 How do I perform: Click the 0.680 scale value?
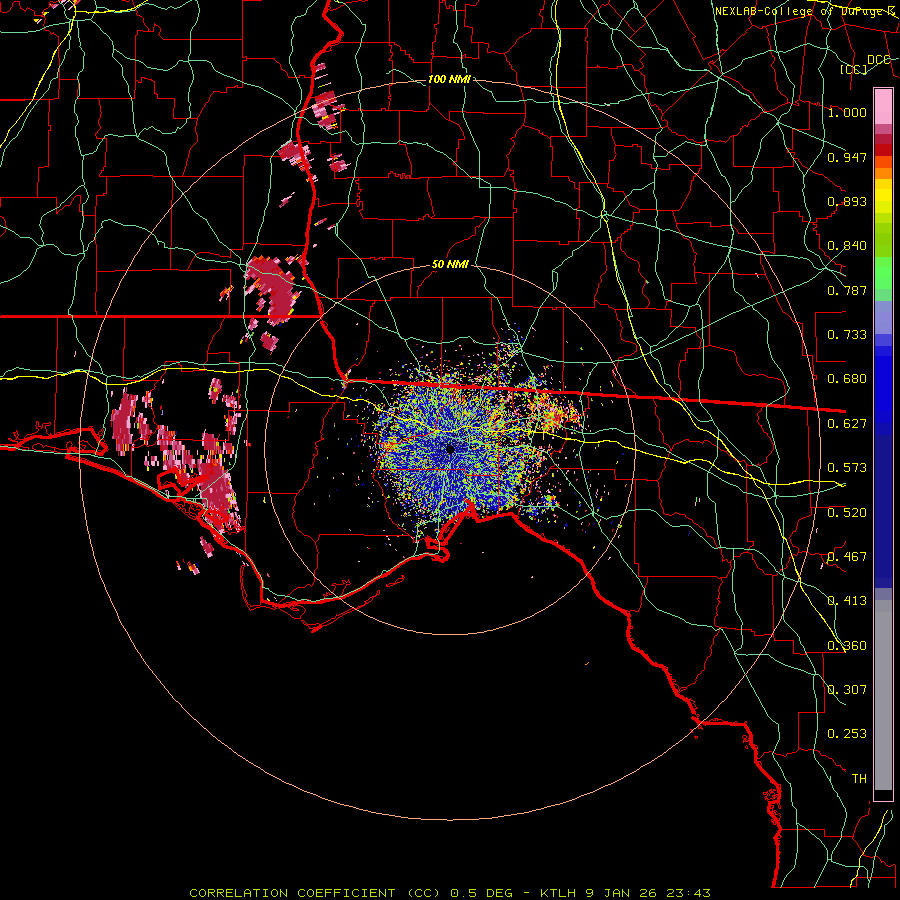847,379
